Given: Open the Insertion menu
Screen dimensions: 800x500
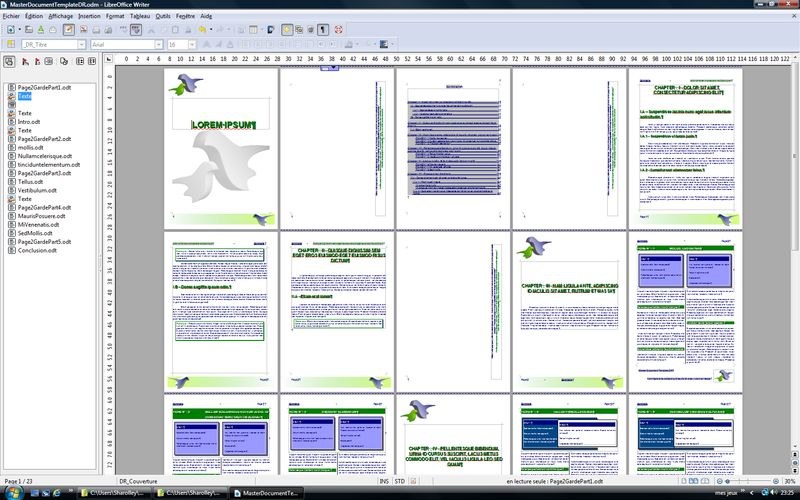Looking at the screenshot, I should pos(89,17).
